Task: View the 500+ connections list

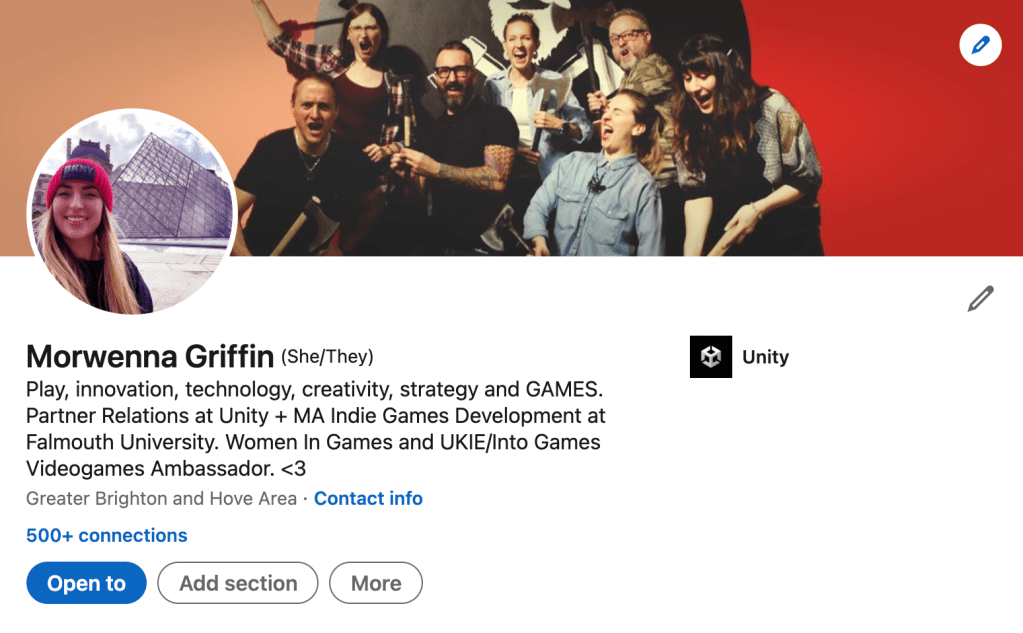Action: [106, 535]
